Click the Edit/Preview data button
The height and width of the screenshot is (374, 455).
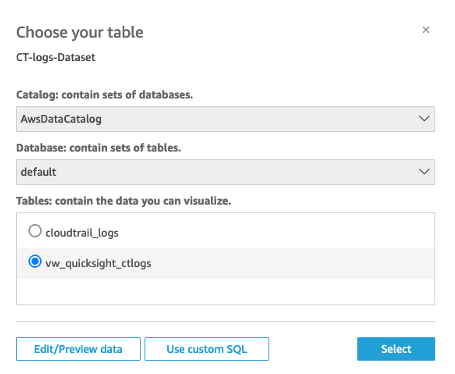(x=78, y=349)
